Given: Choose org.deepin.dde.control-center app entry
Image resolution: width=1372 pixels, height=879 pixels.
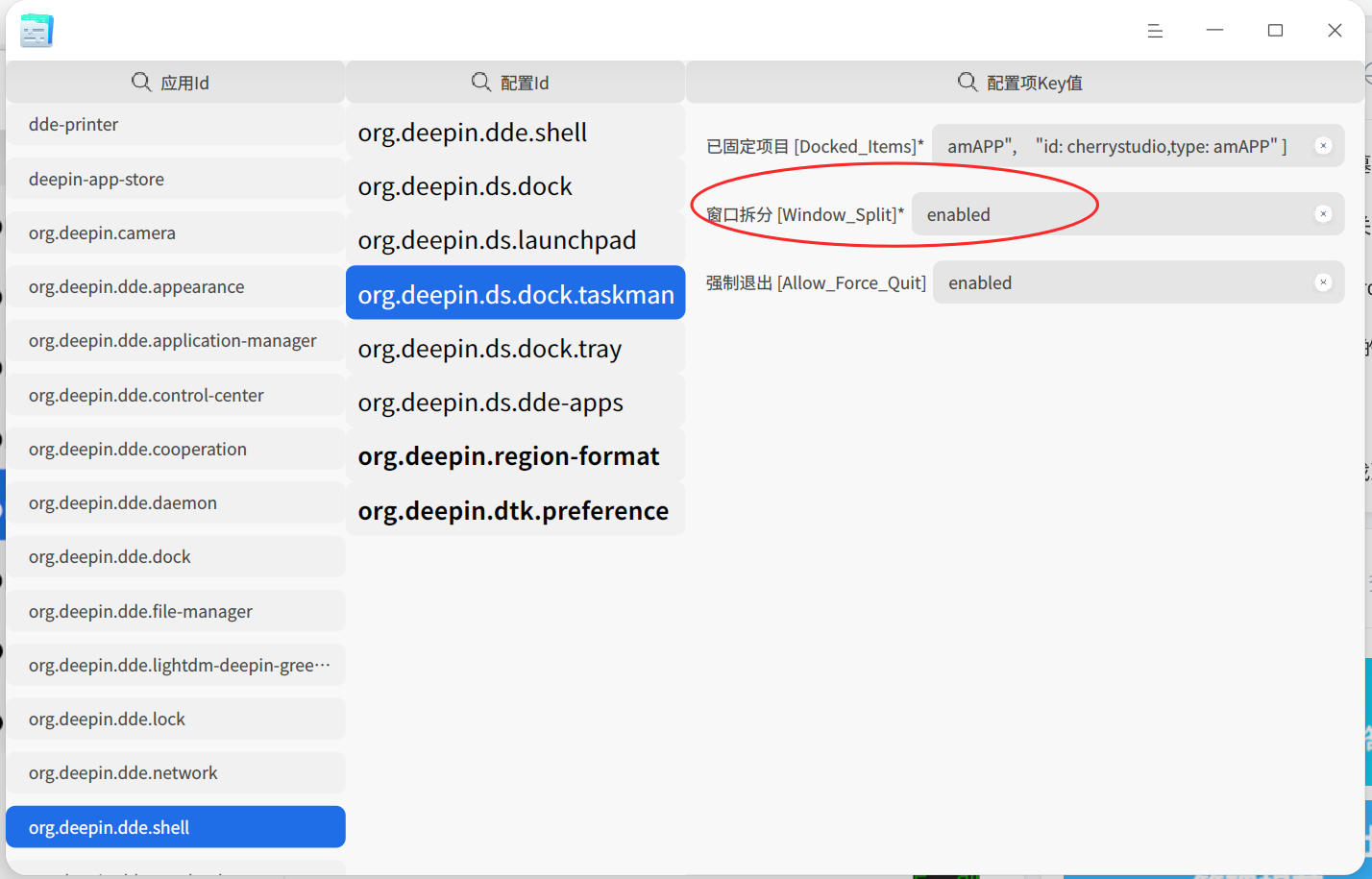Looking at the screenshot, I should click(176, 395).
